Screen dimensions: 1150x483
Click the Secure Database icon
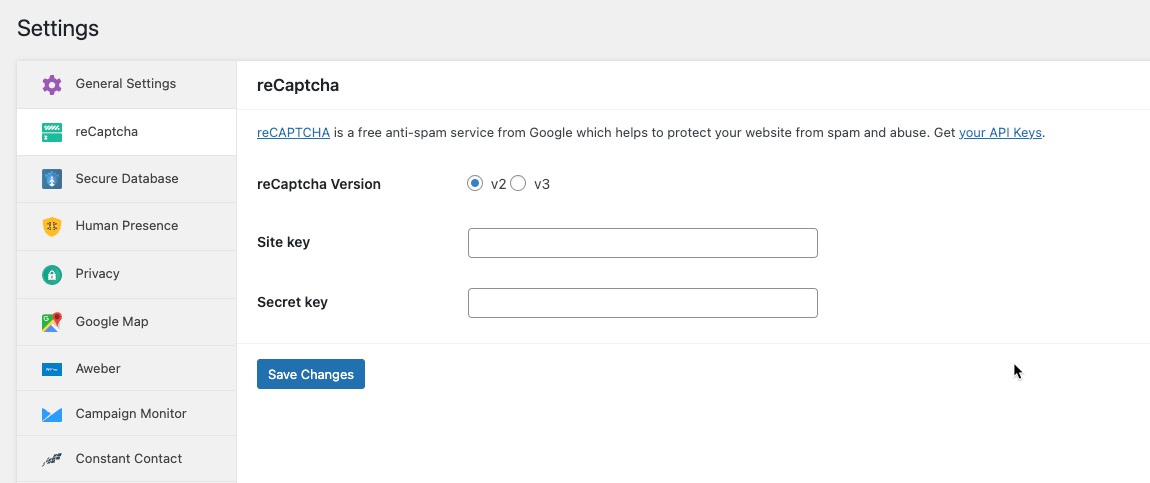point(52,179)
